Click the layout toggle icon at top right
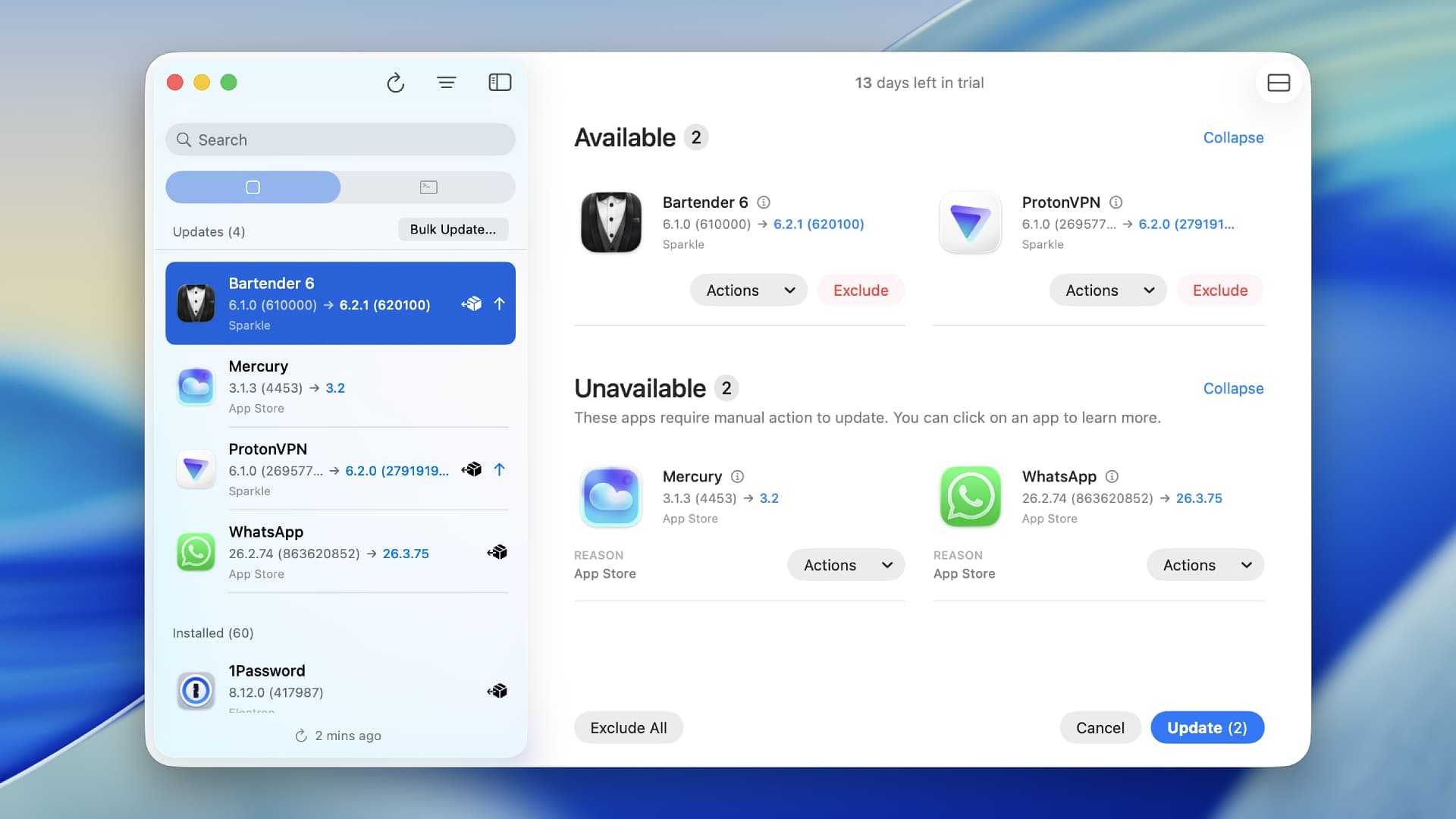Image resolution: width=1456 pixels, height=819 pixels. (x=1279, y=83)
